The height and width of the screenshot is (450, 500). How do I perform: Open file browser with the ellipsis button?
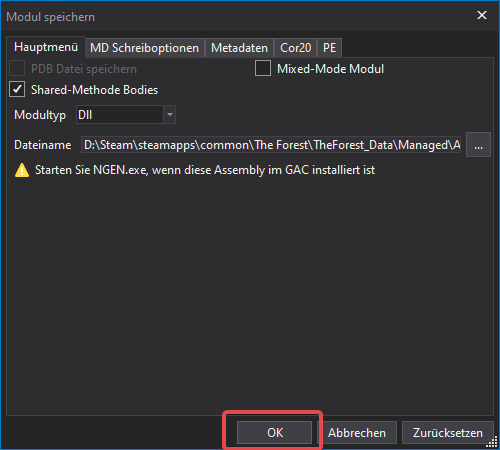coord(478,145)
